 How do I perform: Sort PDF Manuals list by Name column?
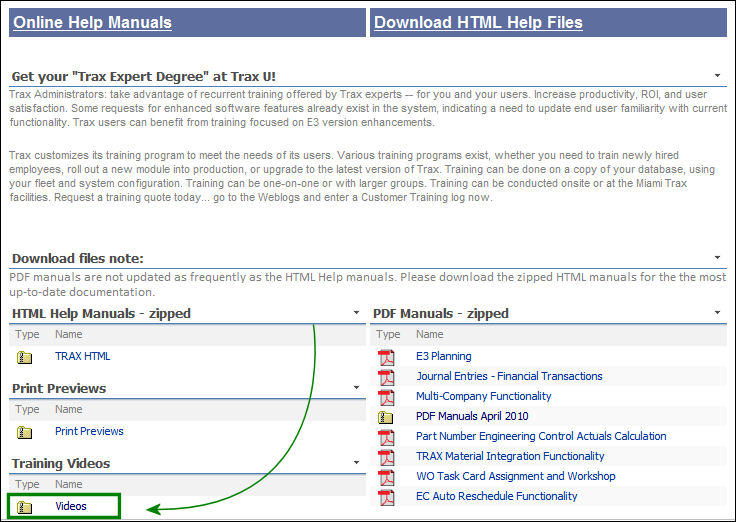[429, 334]
